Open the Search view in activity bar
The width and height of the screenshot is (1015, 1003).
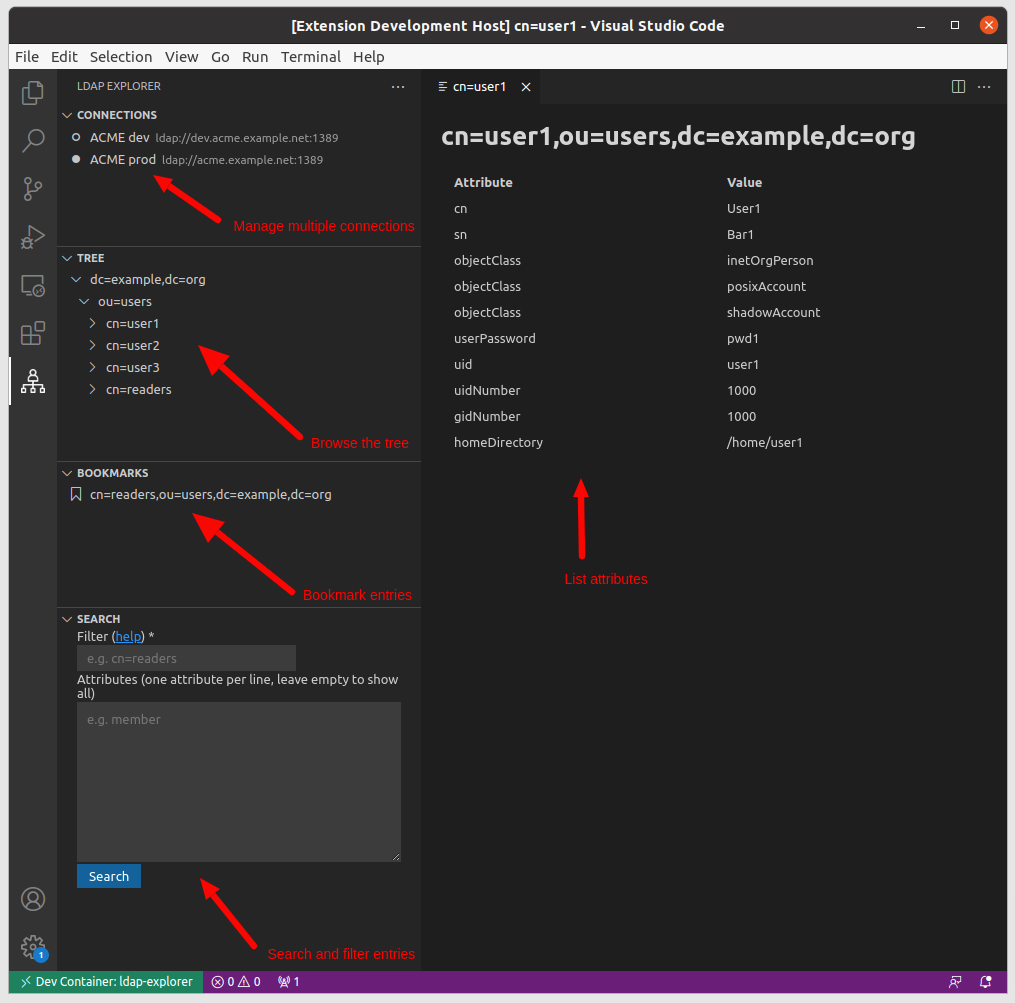pyautogui.click(x=32, y=141)
